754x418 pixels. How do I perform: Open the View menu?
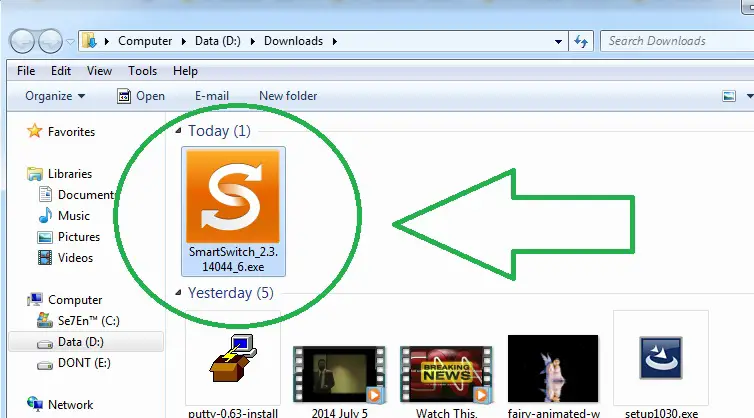(x=100, y=71)
